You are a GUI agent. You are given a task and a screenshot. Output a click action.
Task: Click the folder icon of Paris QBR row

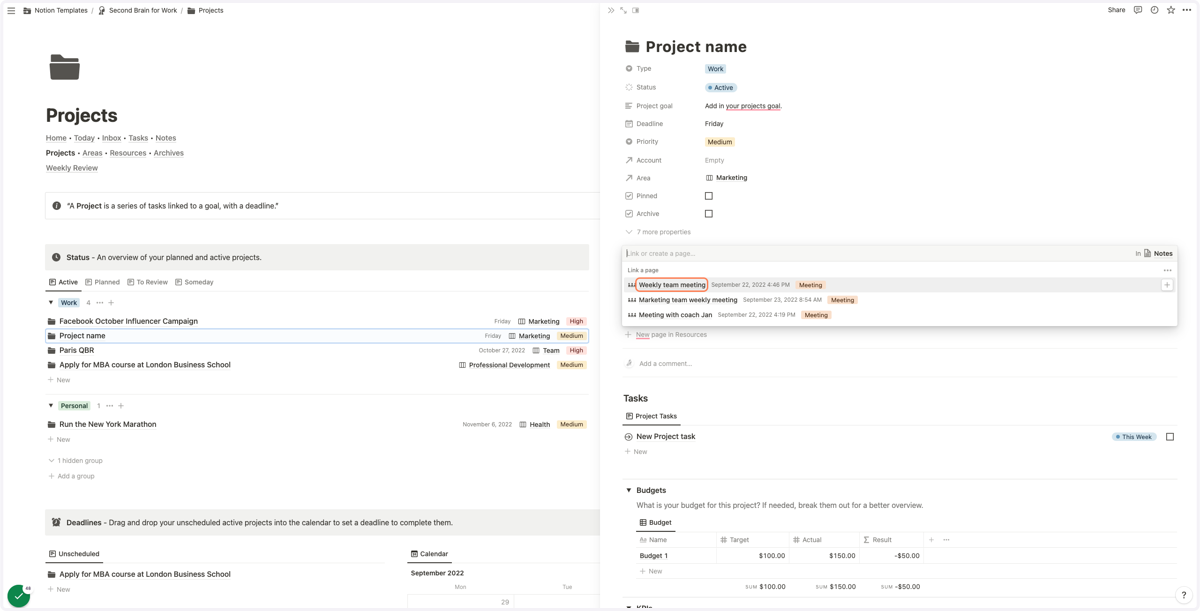pyautogui.click(x=51, y=350)
